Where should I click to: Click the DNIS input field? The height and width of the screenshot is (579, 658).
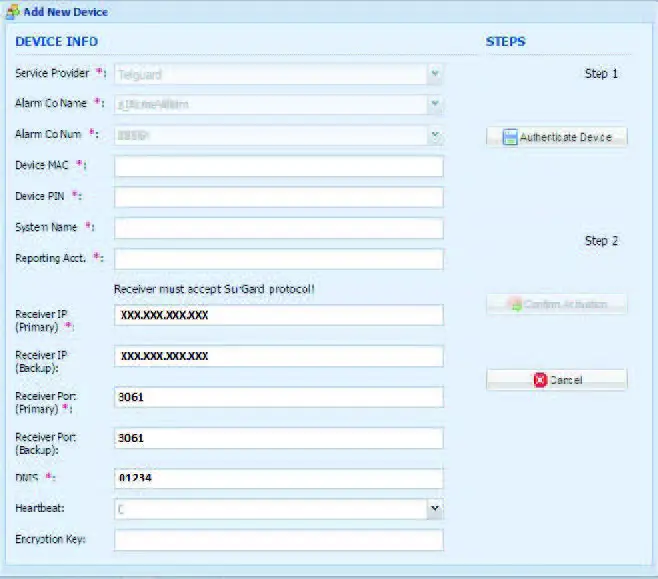point(279,478)
